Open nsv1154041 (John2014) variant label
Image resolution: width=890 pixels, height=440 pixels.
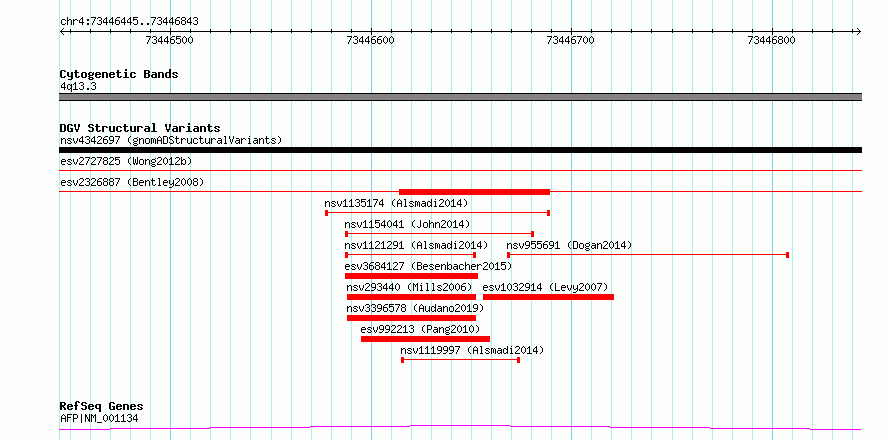(x=407, y=224)
